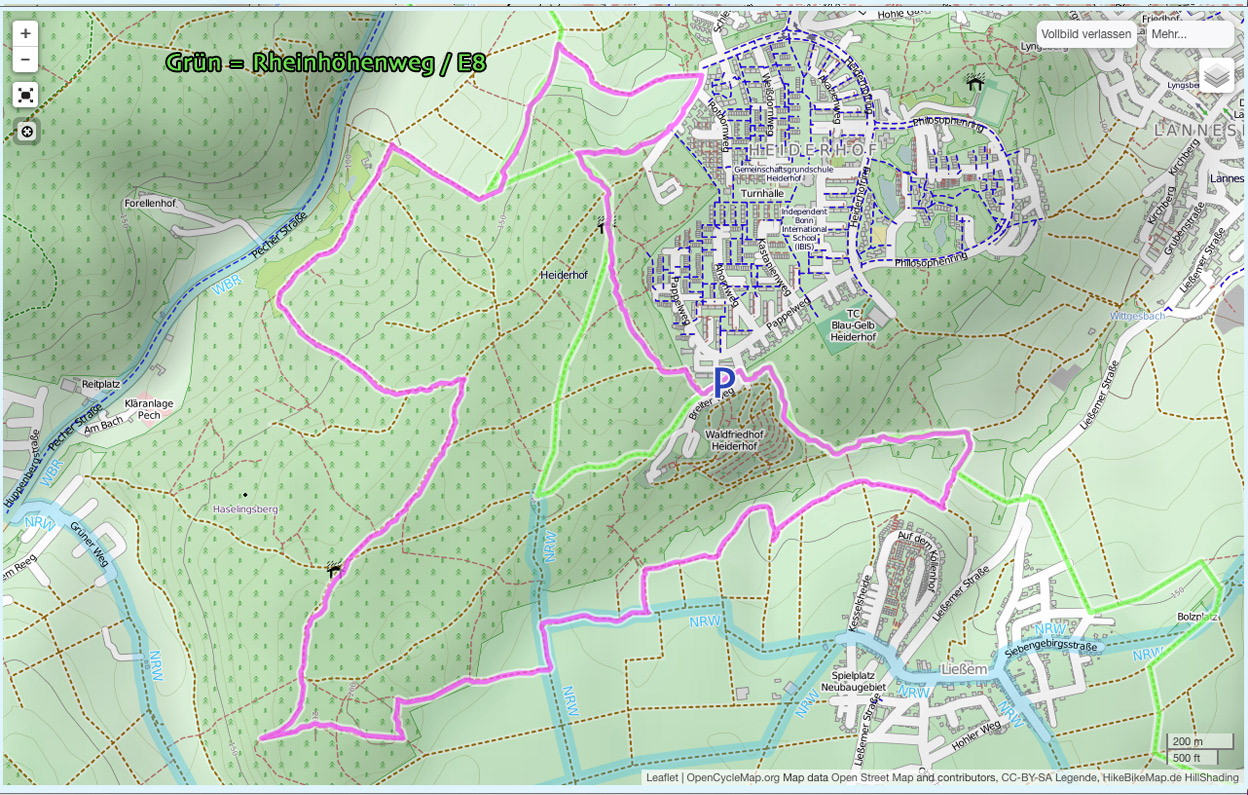Click the blue P parking marker
1248x795 pixels.
coord(724,382)
